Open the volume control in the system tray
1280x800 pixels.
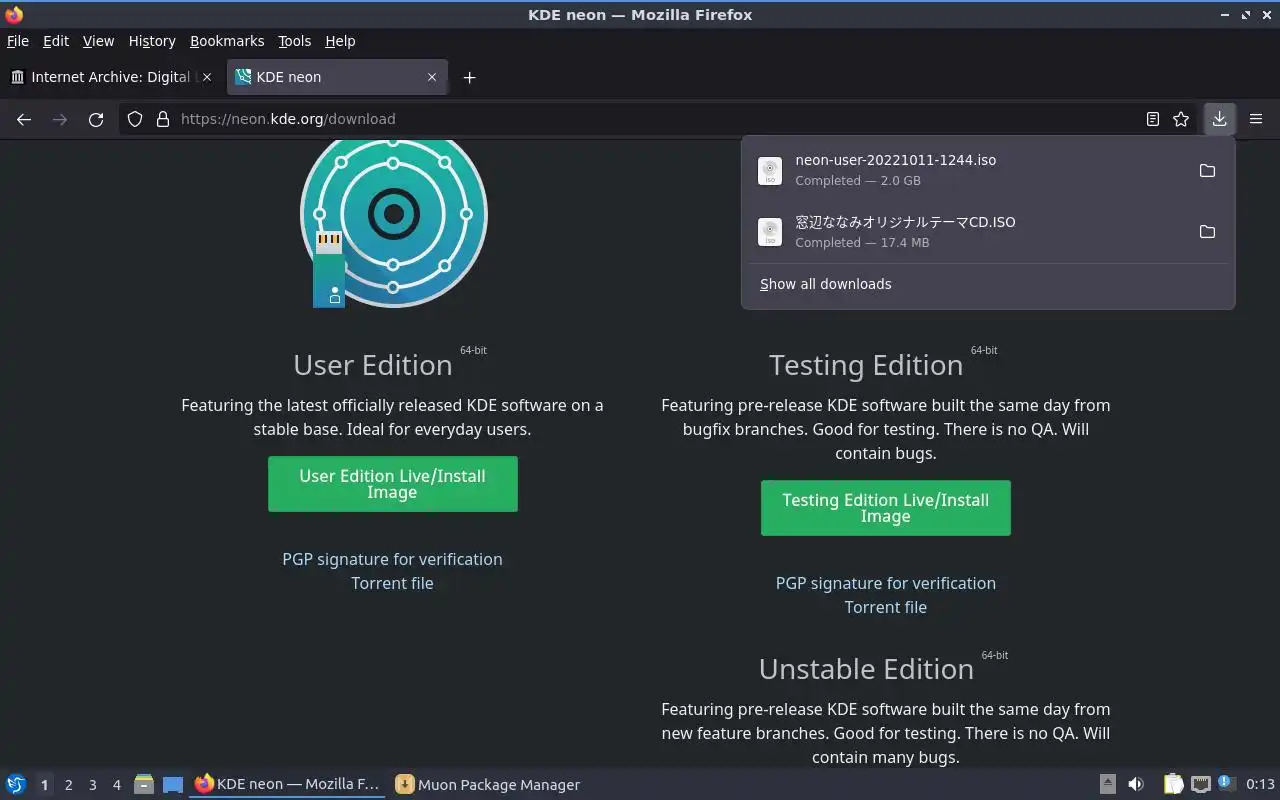tap(1136, 785)
